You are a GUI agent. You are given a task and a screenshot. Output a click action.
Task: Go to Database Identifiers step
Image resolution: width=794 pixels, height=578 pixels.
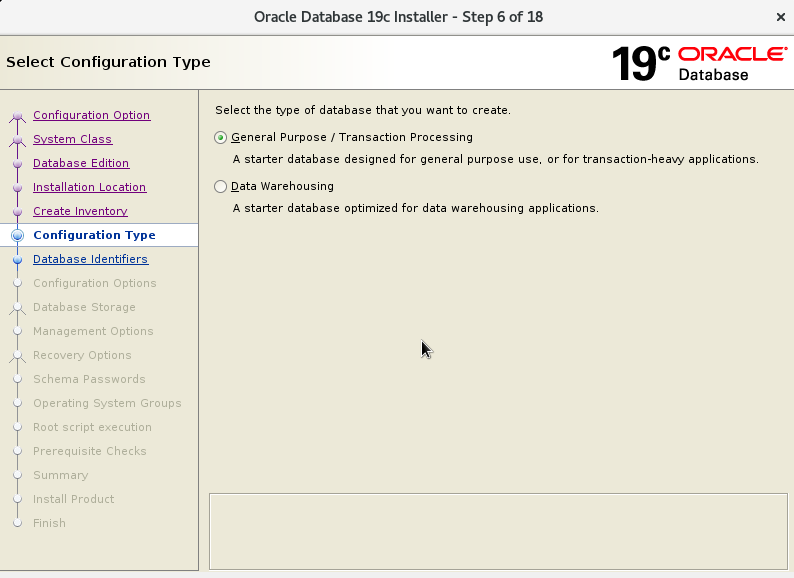click(91, 259)
